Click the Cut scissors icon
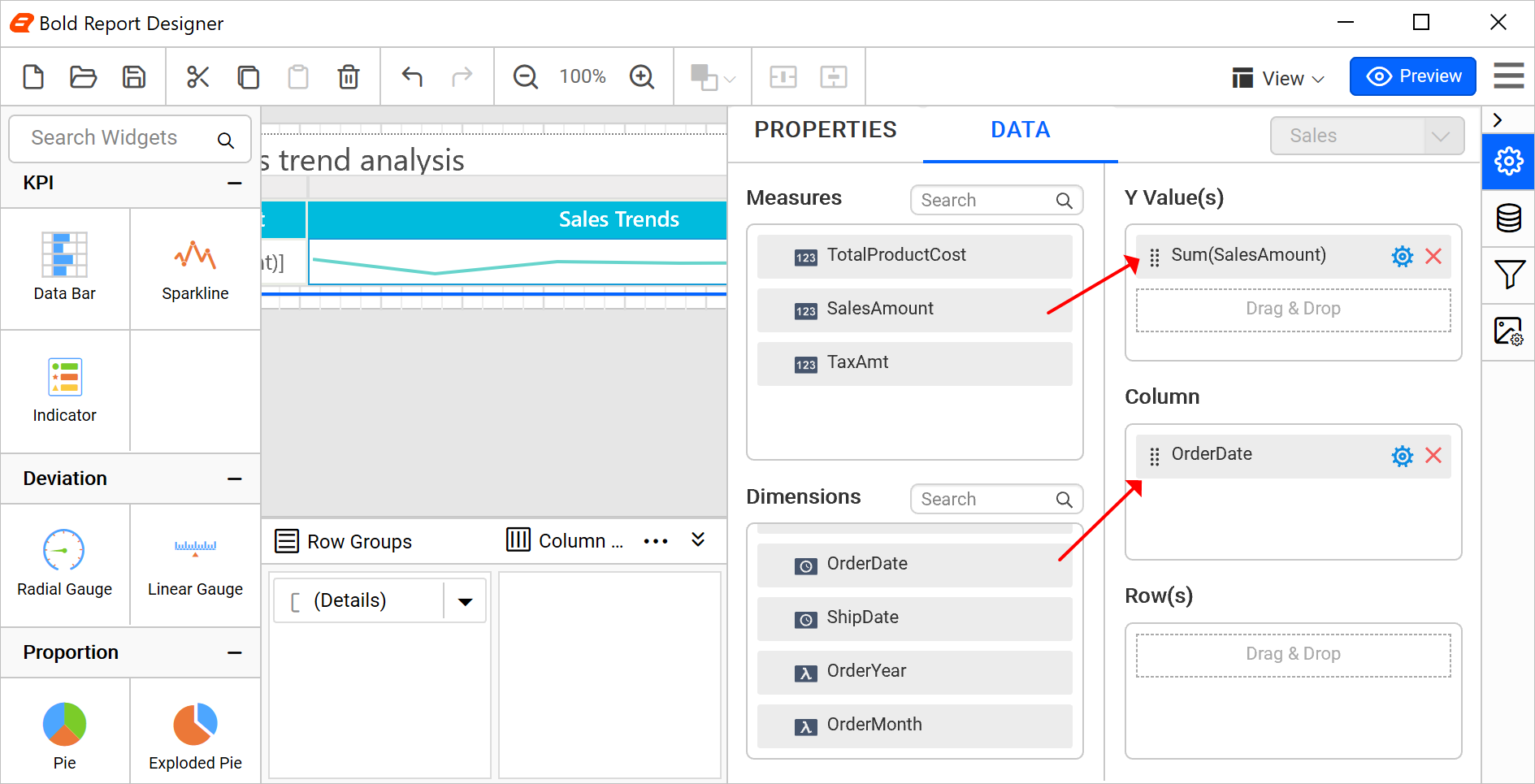1535x784 pixels. [x=197, y=76]
